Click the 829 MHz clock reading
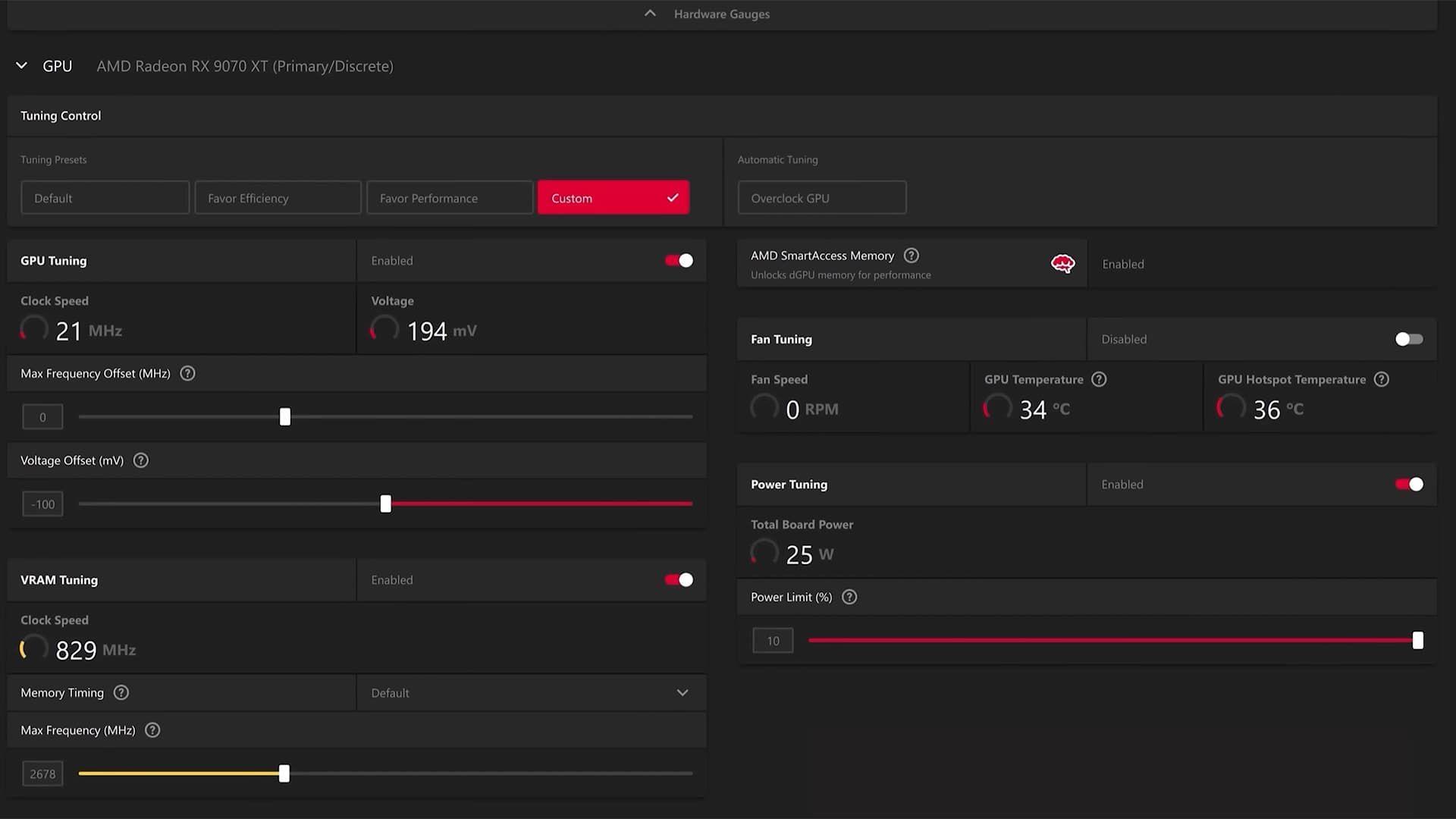The height and width of the screenshot is (819, 1456). click(x=96, y=650)
